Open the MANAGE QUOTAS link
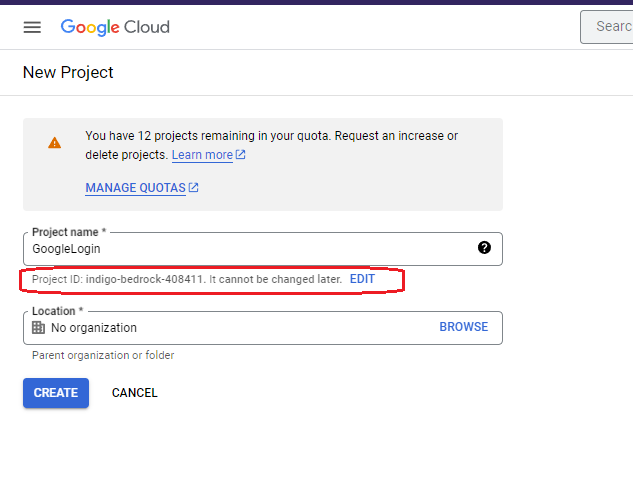This screenshot has height=487, width=633. tap(135, 188)
